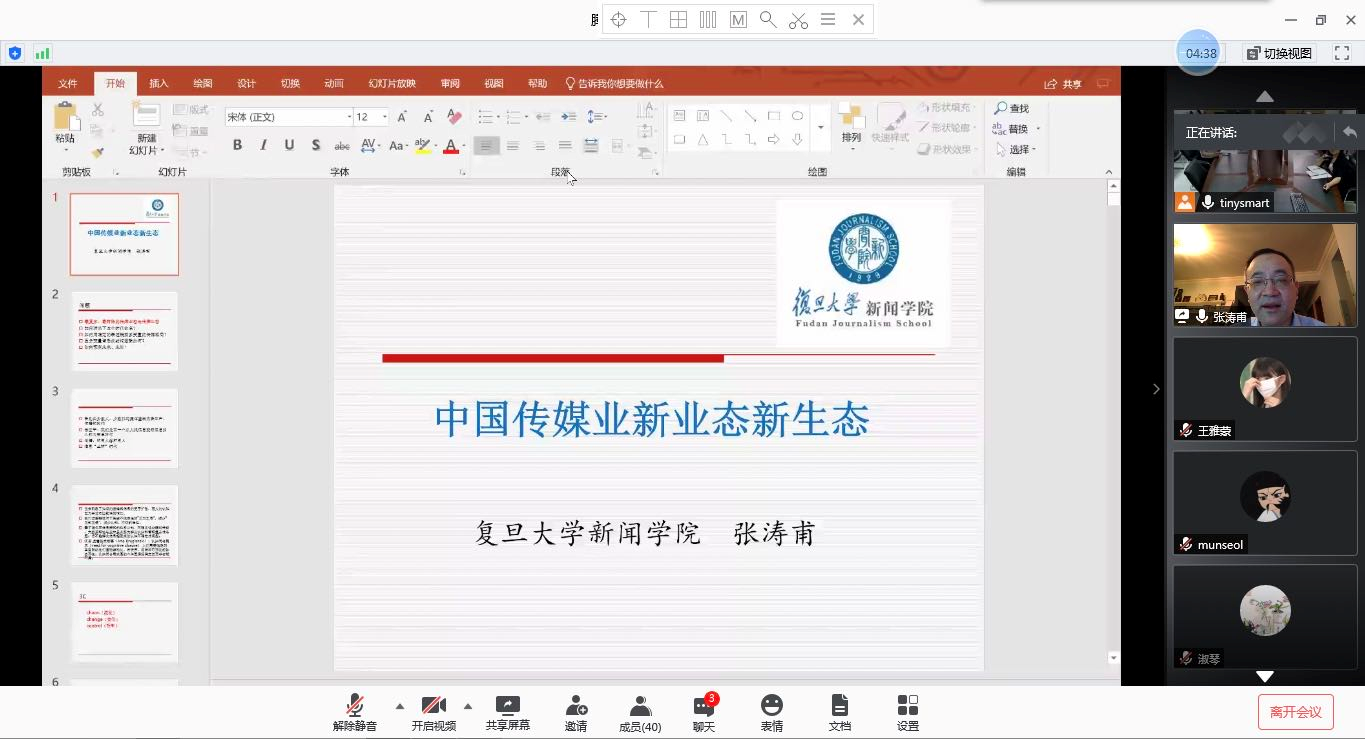Viewport: 1365px width, 739px height.
Task: Open the meeting documents (文档)
Action: [x=840, y=713]
